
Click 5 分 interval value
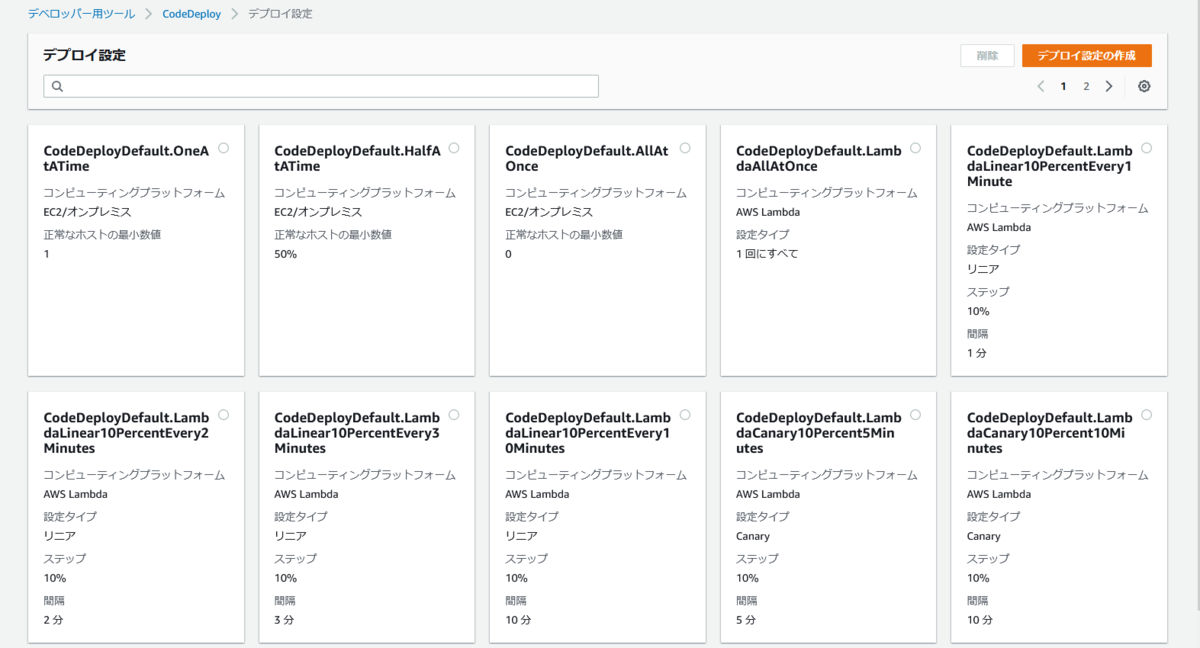[x=747, y=620]
